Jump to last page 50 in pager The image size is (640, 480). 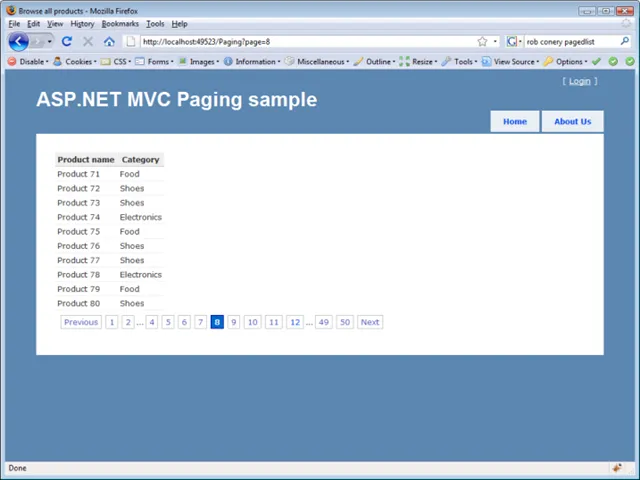click(x=345, y=322)
